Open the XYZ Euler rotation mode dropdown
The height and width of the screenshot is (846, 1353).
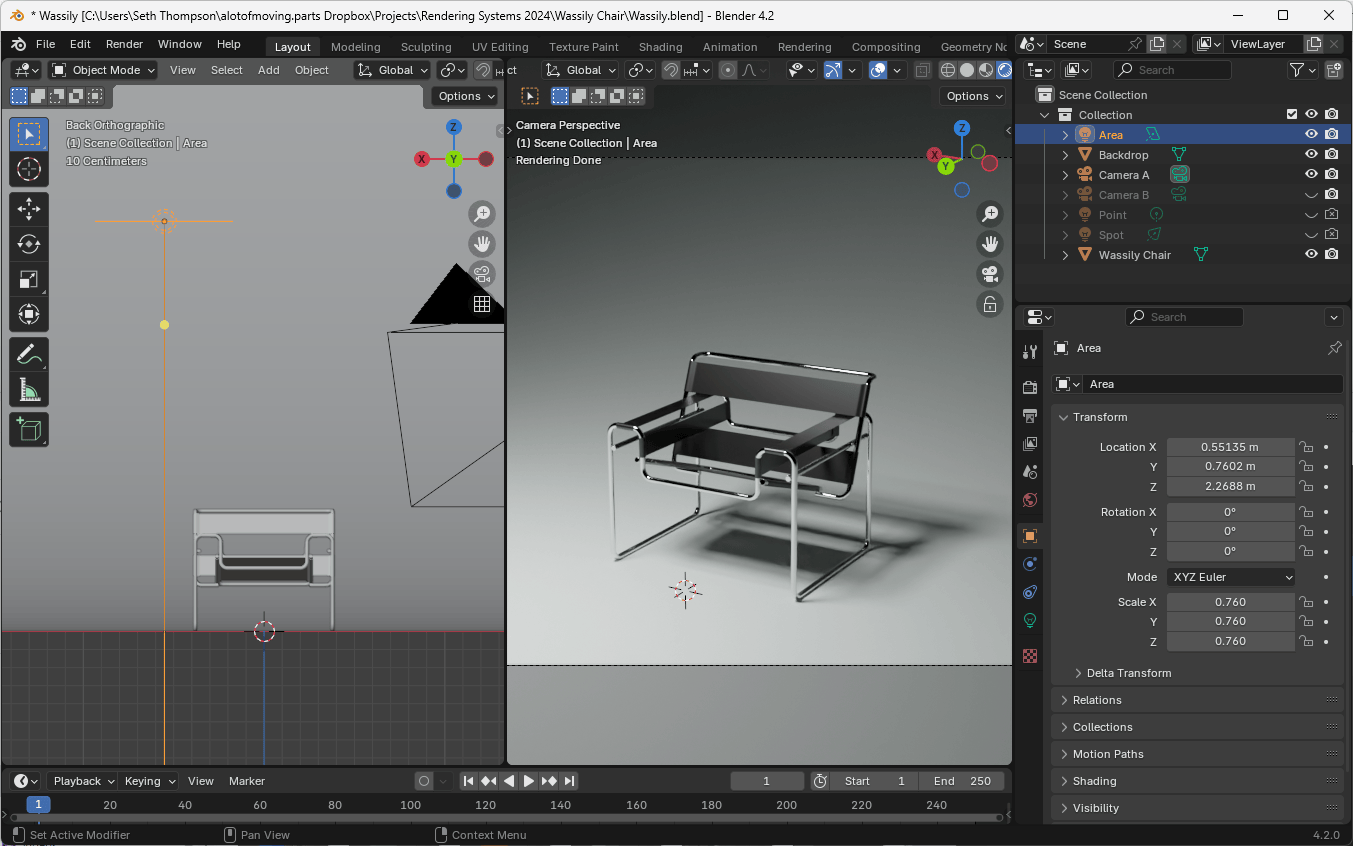point(1231,577)
